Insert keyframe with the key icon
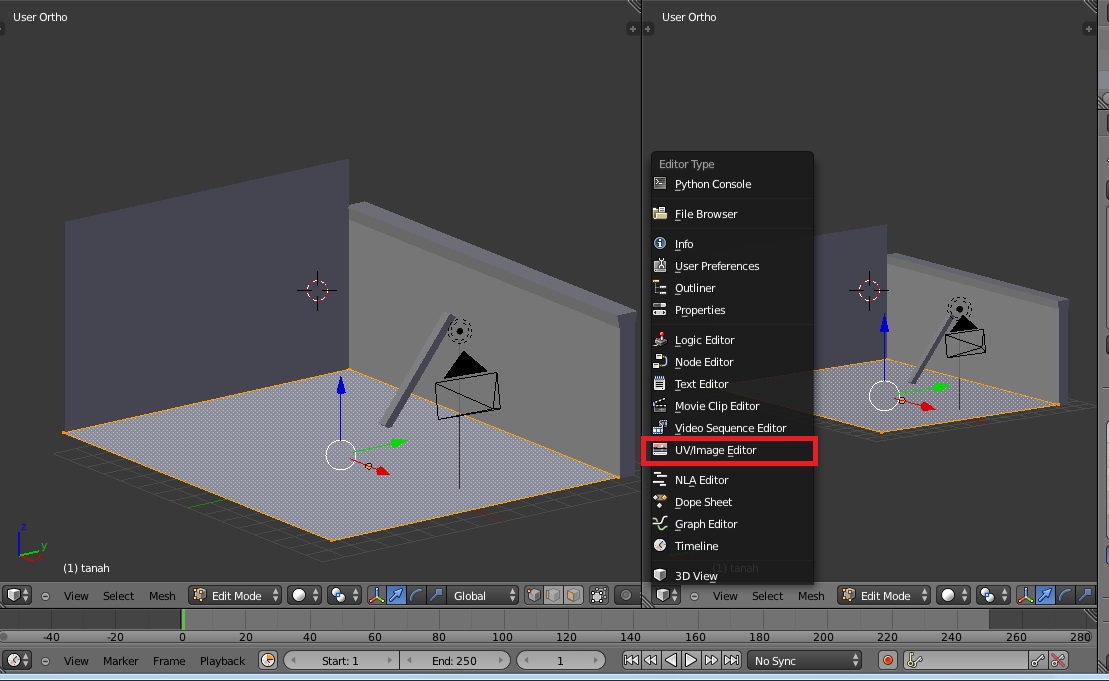 1038,660
